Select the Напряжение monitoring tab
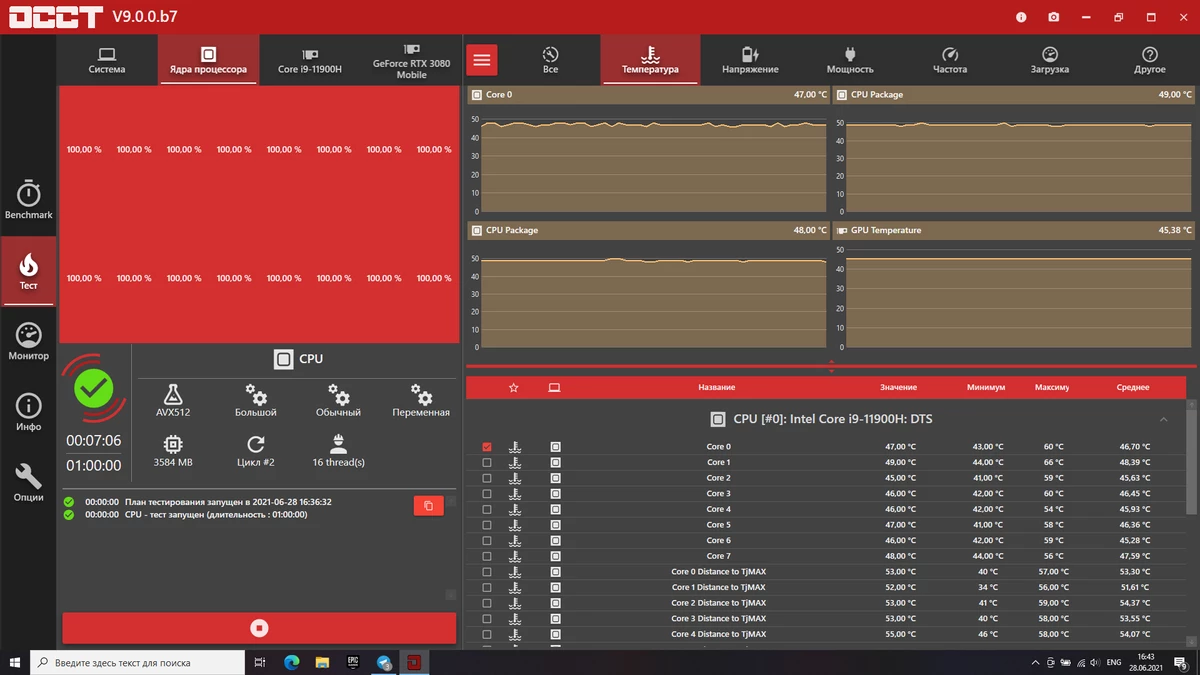 tap(750, 60)
